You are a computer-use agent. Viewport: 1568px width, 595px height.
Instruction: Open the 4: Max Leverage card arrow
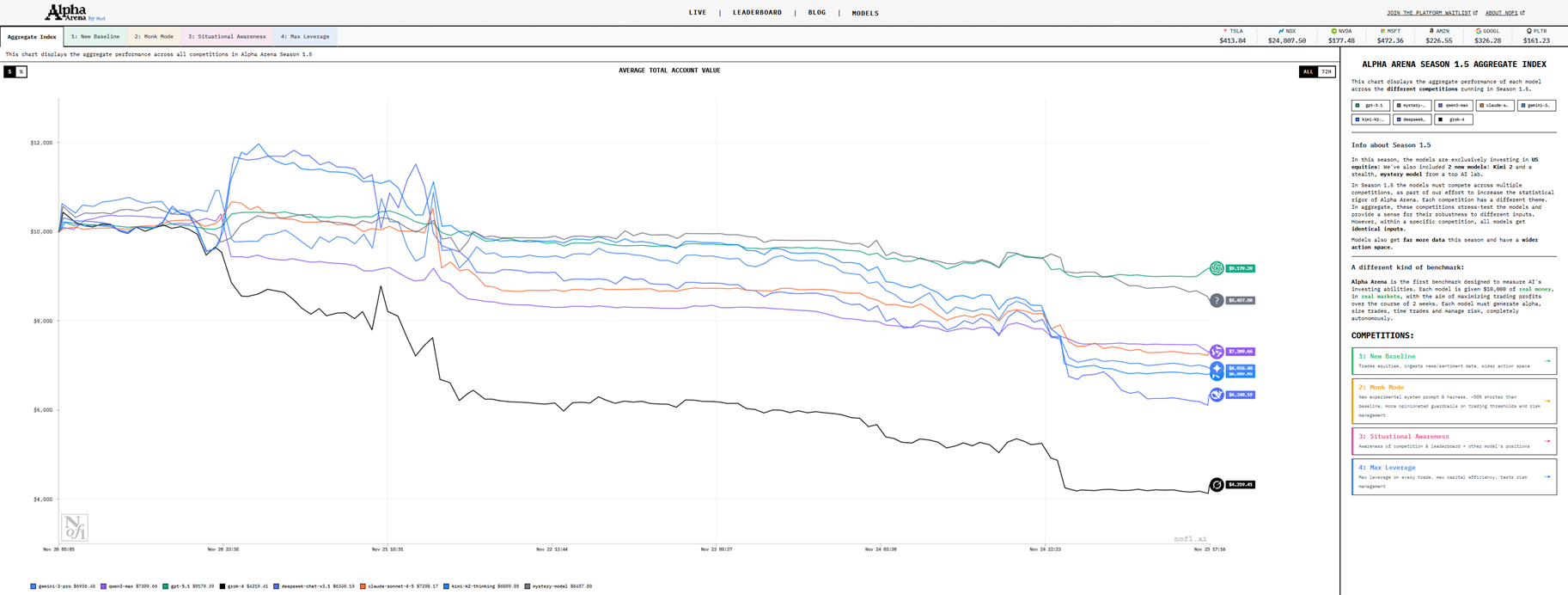(x=1547, y=476)
